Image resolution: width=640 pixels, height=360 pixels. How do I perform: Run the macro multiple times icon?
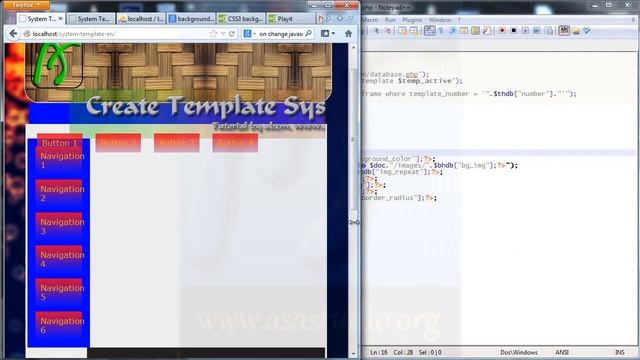(x=537, y=31)
